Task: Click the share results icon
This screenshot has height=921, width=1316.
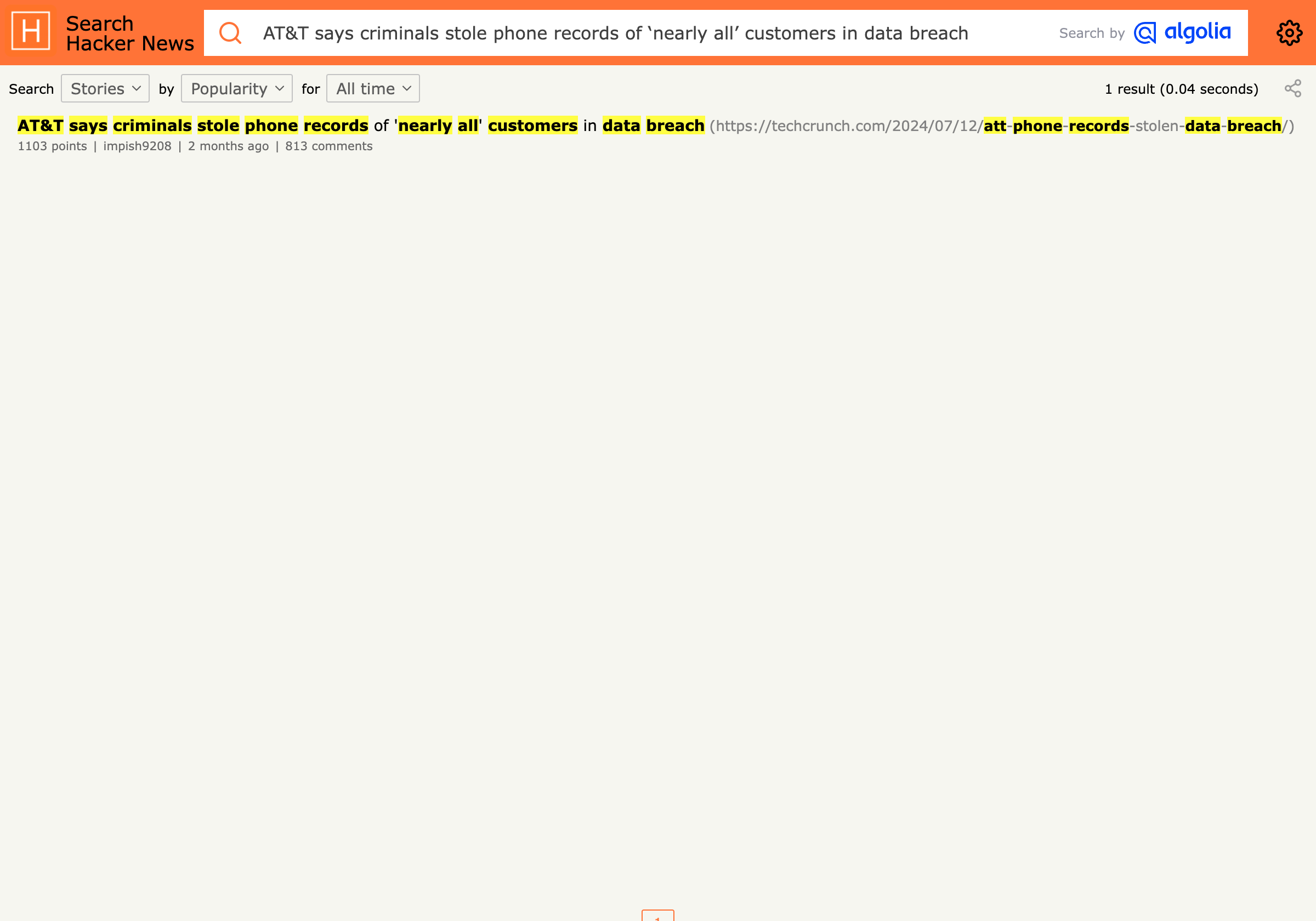Action: [1293, 88]
